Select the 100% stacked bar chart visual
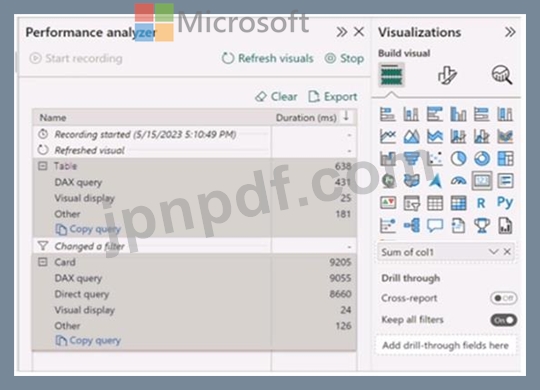540x390 pixels. coord(481,114)
